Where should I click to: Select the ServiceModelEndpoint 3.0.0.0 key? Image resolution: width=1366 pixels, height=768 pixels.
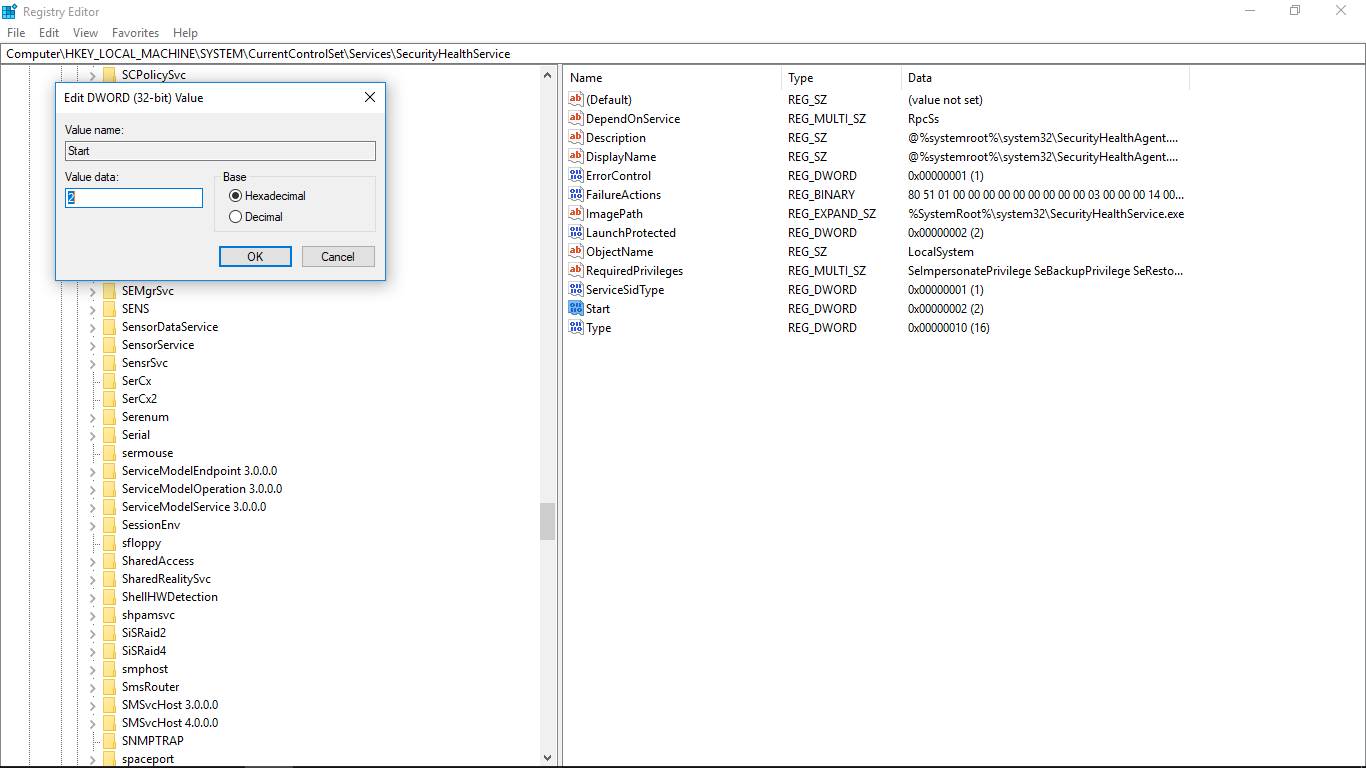(199, 471)
